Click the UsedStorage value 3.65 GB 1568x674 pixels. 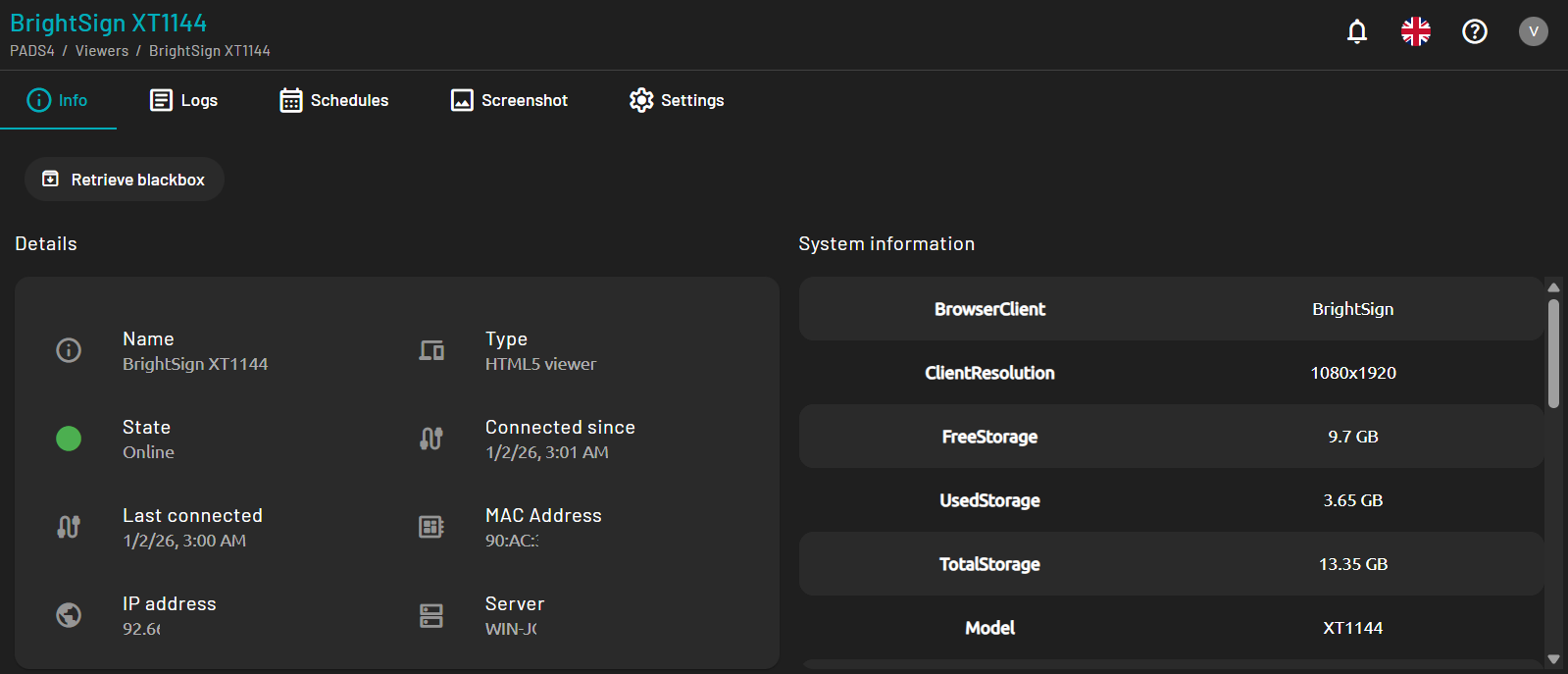coord(1353,500)
